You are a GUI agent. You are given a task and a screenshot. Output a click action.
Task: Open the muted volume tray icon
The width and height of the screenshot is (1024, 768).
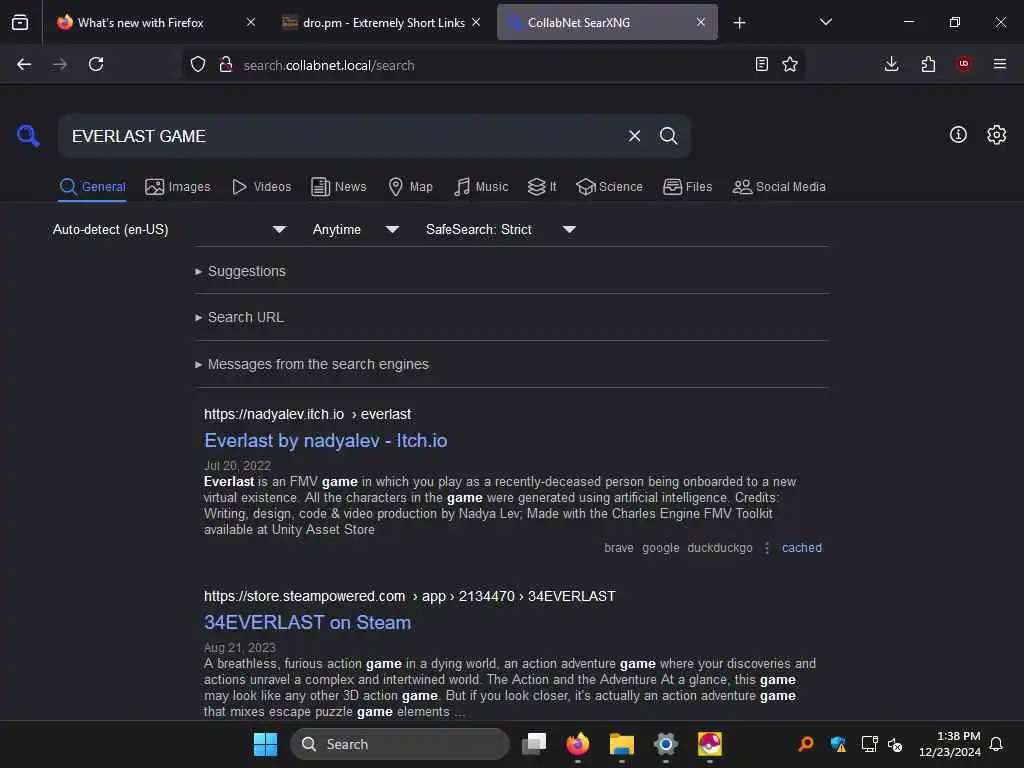point(895,744)
